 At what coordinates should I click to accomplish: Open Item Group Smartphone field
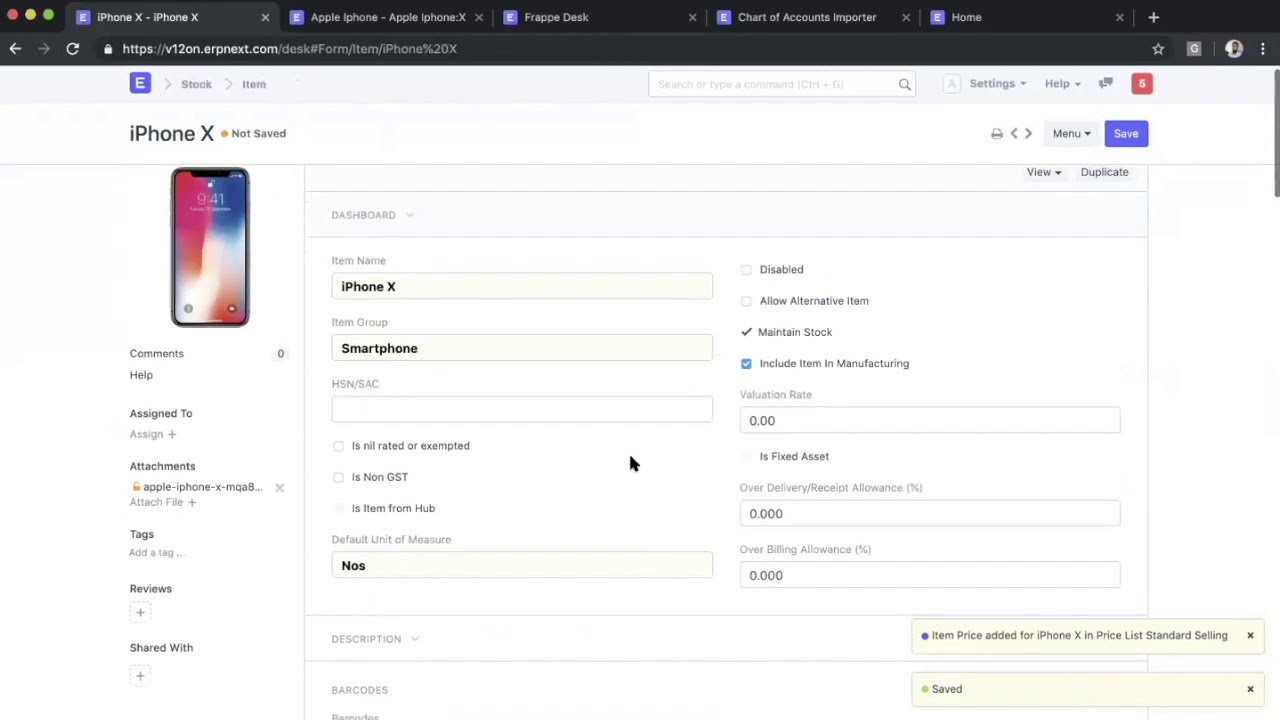pos(522,348)
